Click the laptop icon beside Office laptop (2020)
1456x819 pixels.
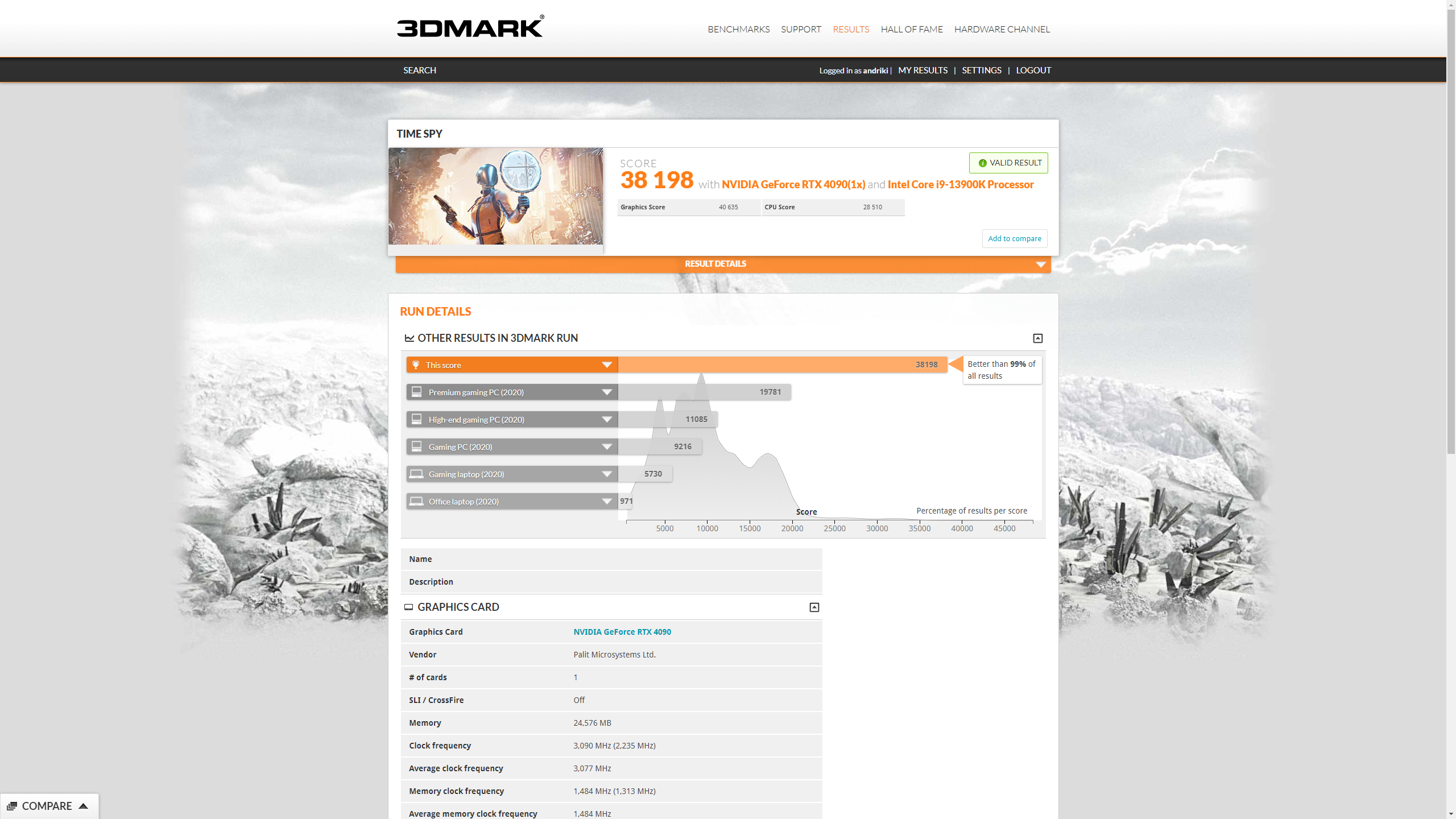[x=417, y=501]
